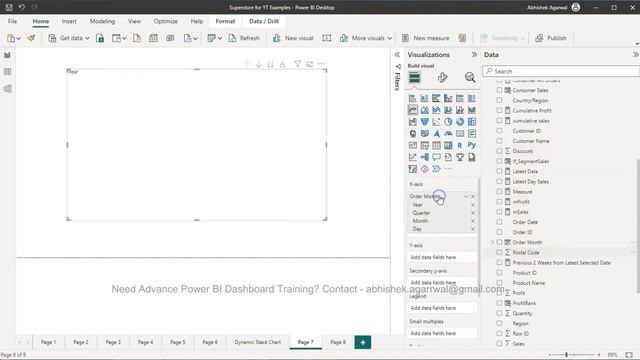Pick the waterfall chart visual
The height and width of the screenshot is (360, 640).
point(413,122)
